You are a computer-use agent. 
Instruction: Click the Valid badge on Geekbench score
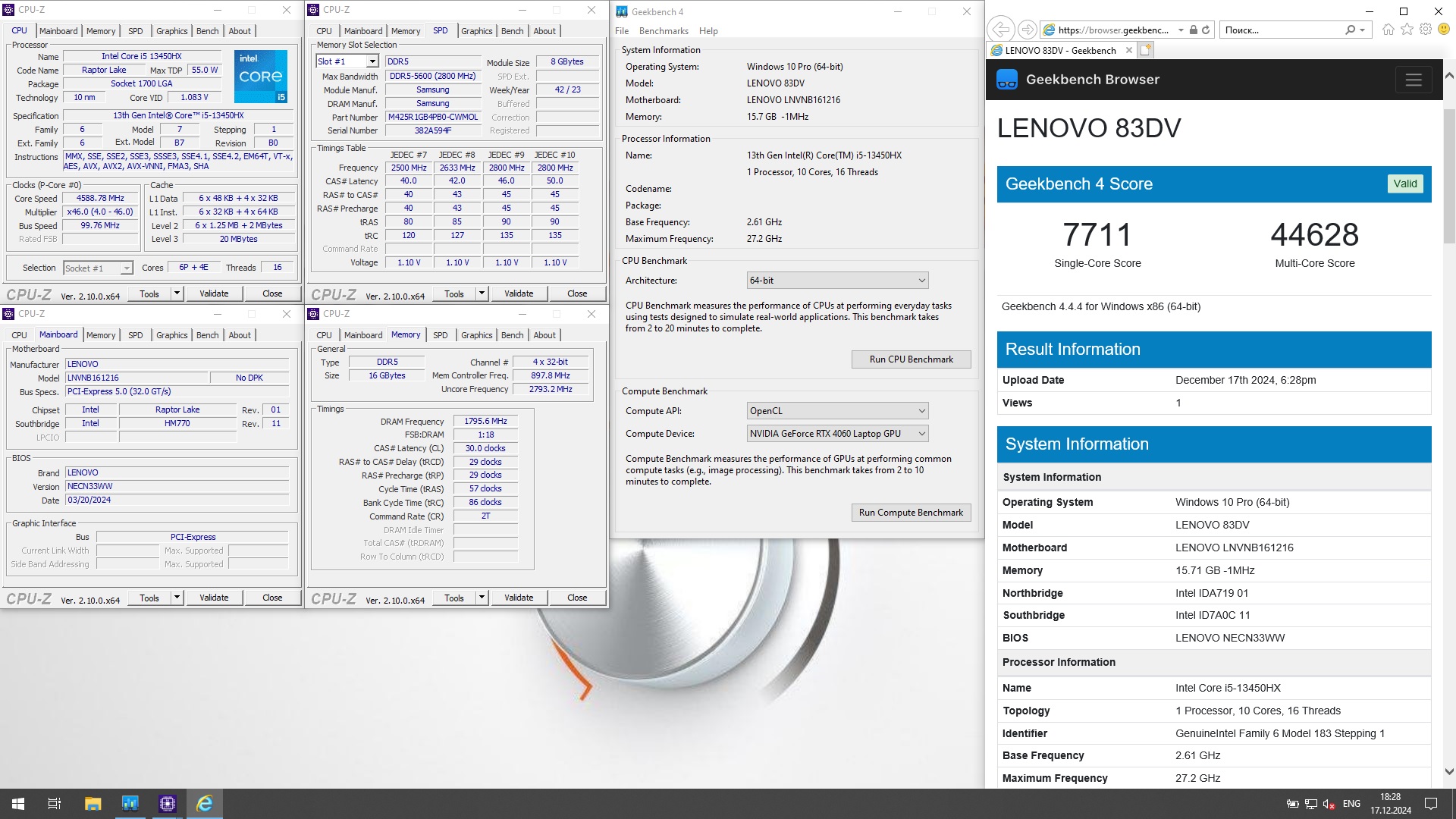(x=1404, y=184)
